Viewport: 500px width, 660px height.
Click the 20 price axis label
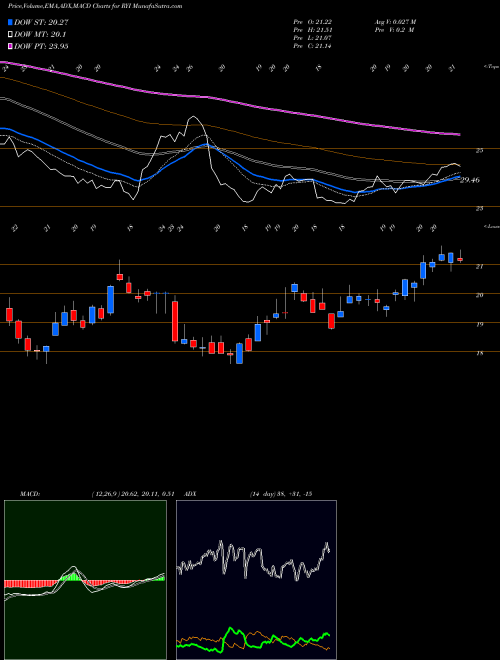[479, 295]
